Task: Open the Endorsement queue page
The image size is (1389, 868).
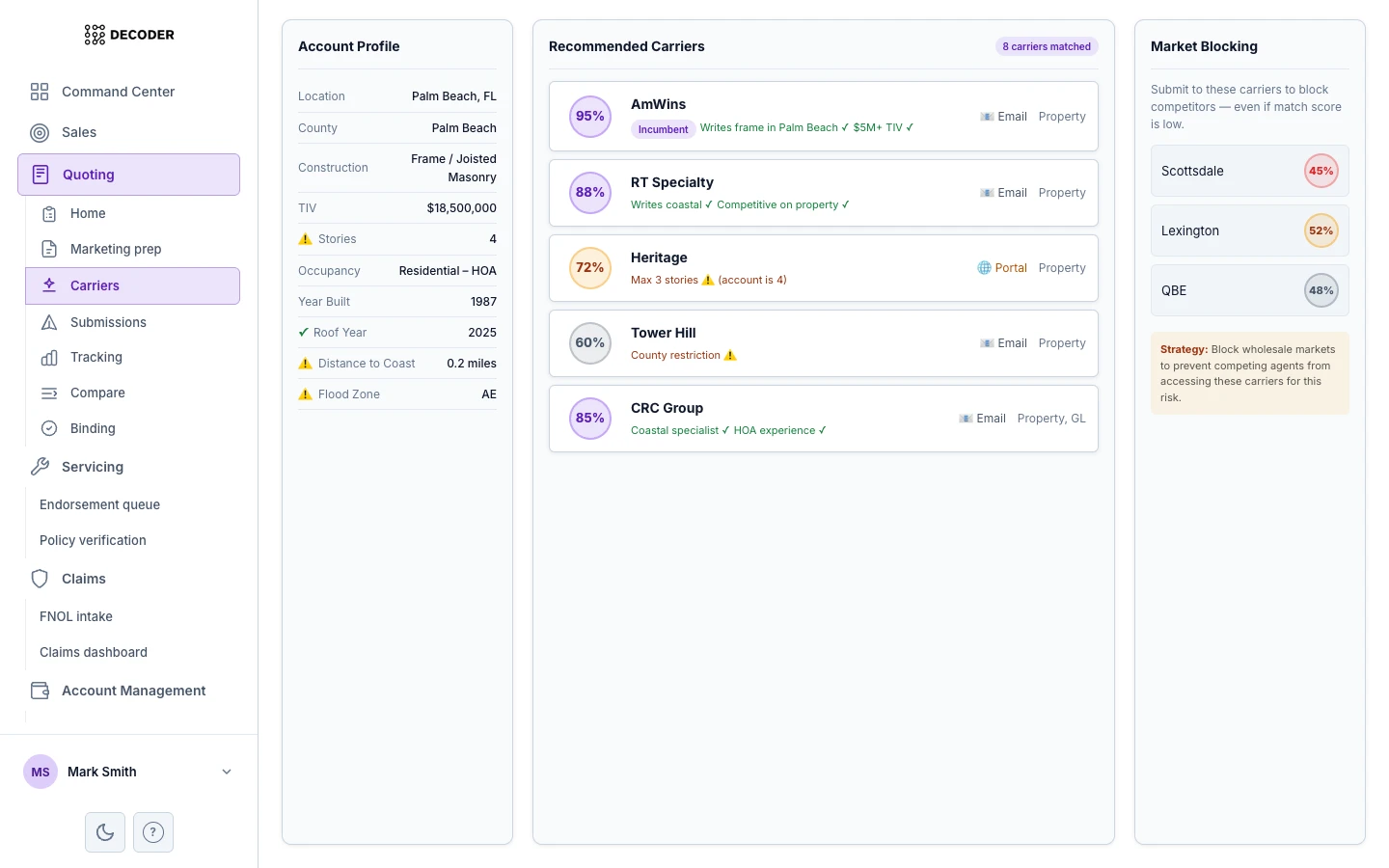Action: [x=99, y=504]
